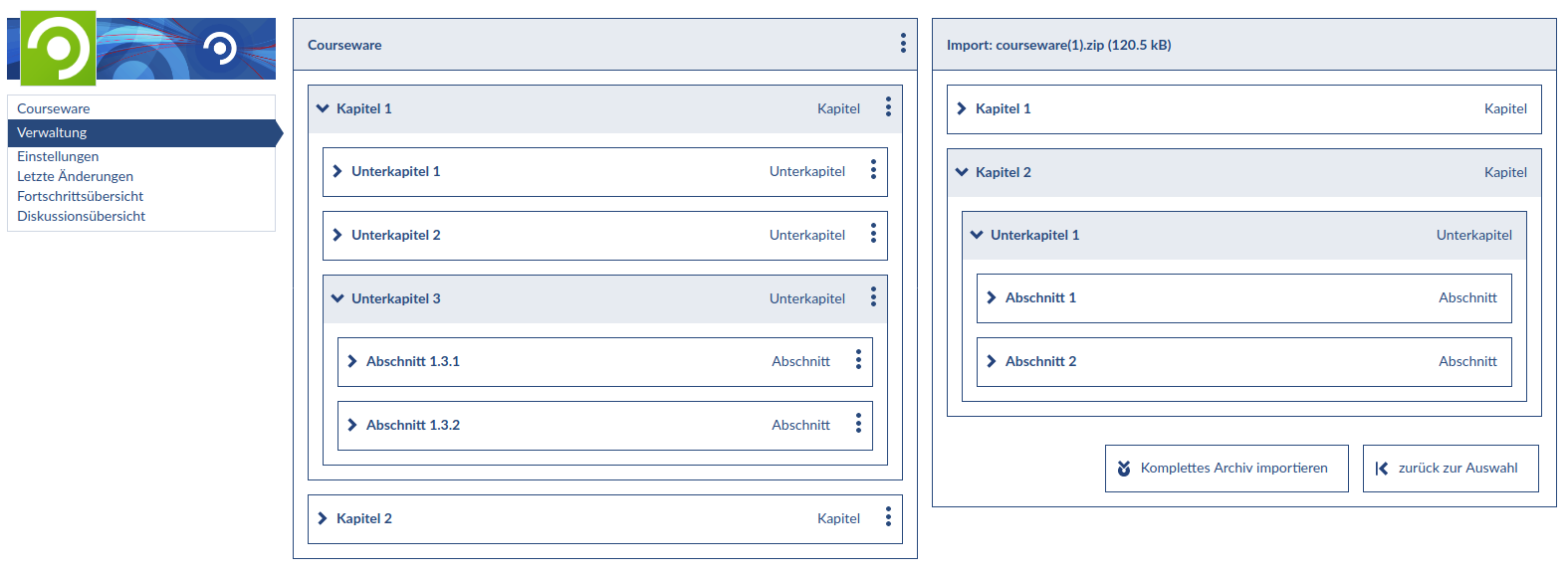
Task: Open three-dot menu for Courseware Kapitel 2
Action: coord(888,517)
